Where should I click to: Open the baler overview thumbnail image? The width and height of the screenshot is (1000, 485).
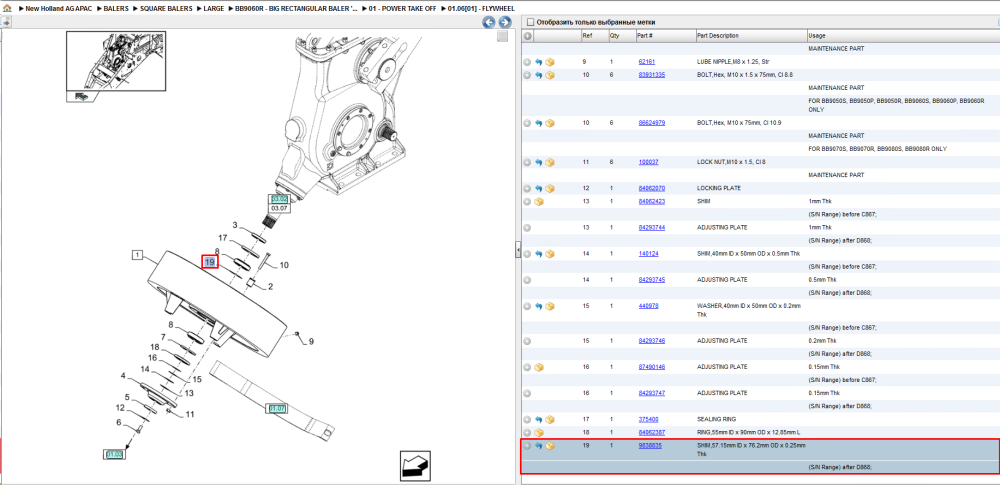(116, 61)
